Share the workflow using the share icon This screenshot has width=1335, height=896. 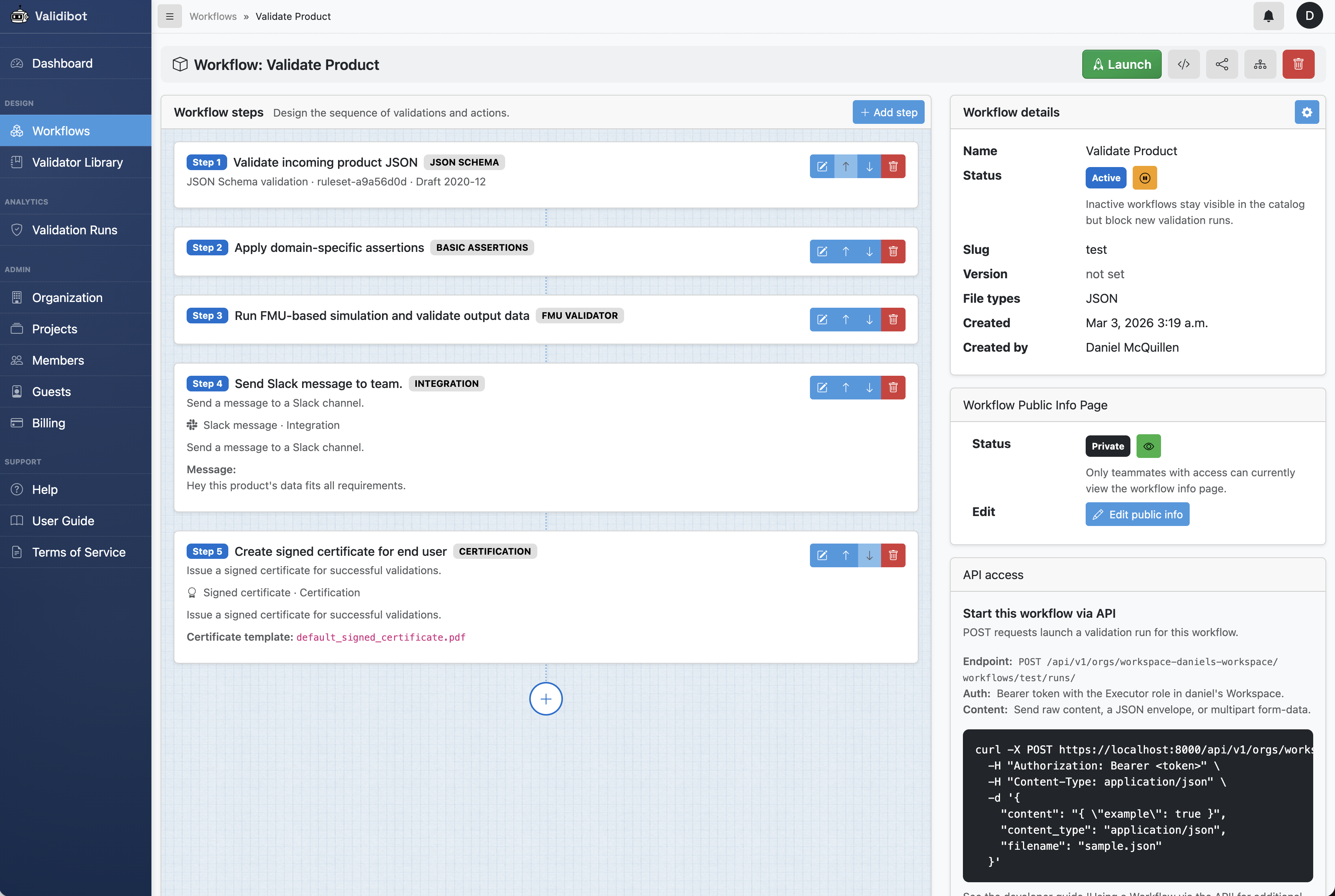[x=1222, y=64]
